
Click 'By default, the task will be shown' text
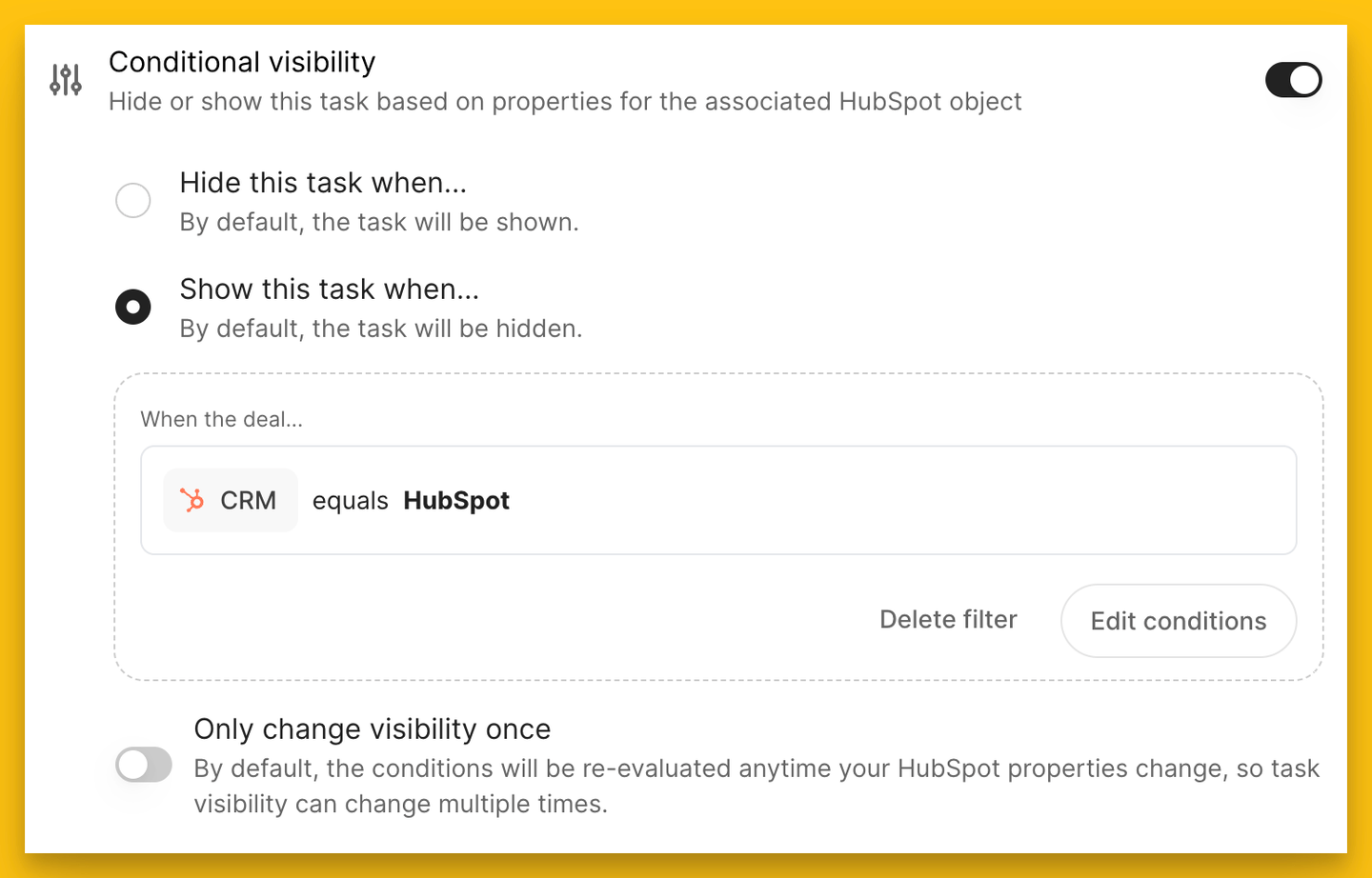[379, 222]
